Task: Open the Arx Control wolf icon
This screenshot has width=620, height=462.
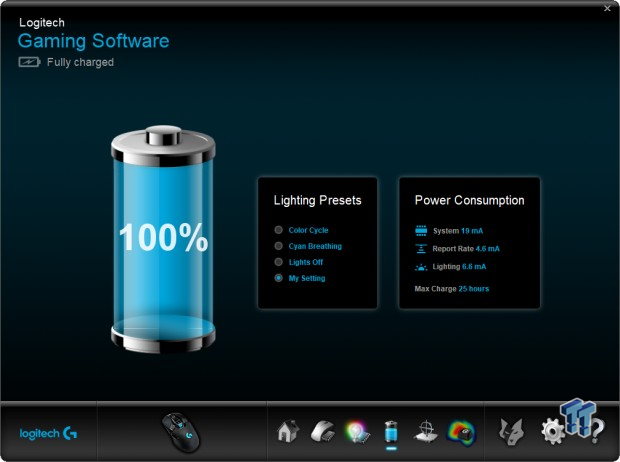Action: (511, 432)
